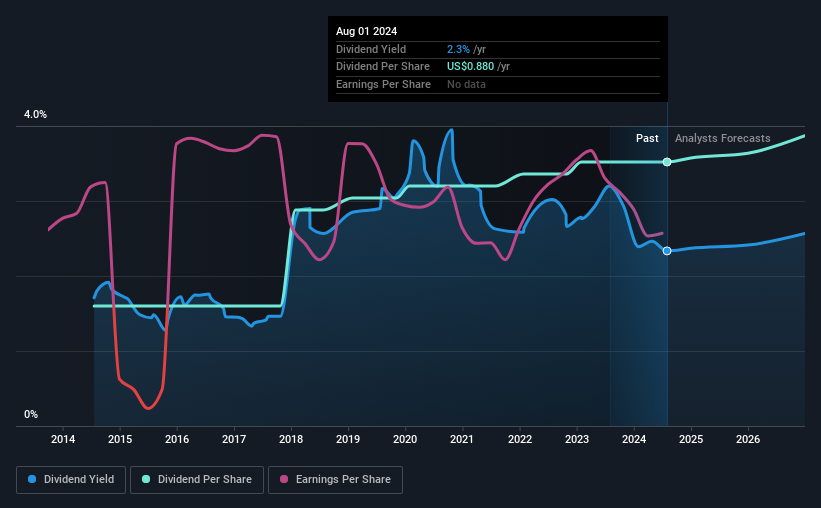This screenshot has width=821, height=508.
Task: Click the blue Dividend Yield legend dot
Action: point(32,479)
